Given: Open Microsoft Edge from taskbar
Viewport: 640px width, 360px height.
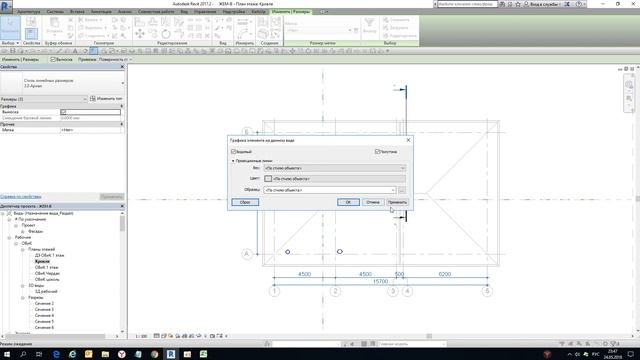Looking at the screenshot, I should click(56, 354).
